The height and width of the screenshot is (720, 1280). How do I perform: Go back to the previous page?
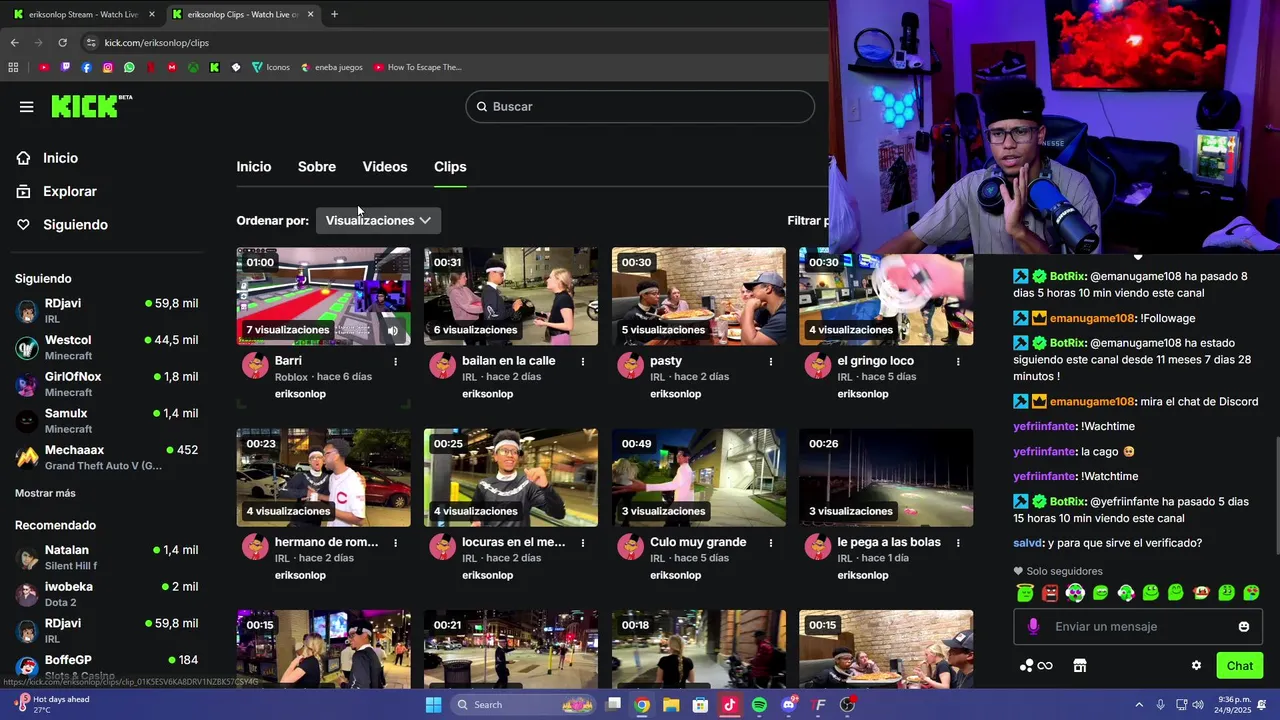click(x=14, y=43)
